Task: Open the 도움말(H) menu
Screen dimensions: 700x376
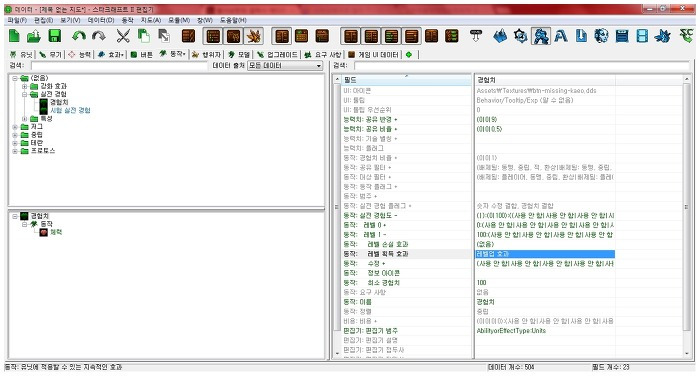Action: pyautogui.click(x=233, y=20)
